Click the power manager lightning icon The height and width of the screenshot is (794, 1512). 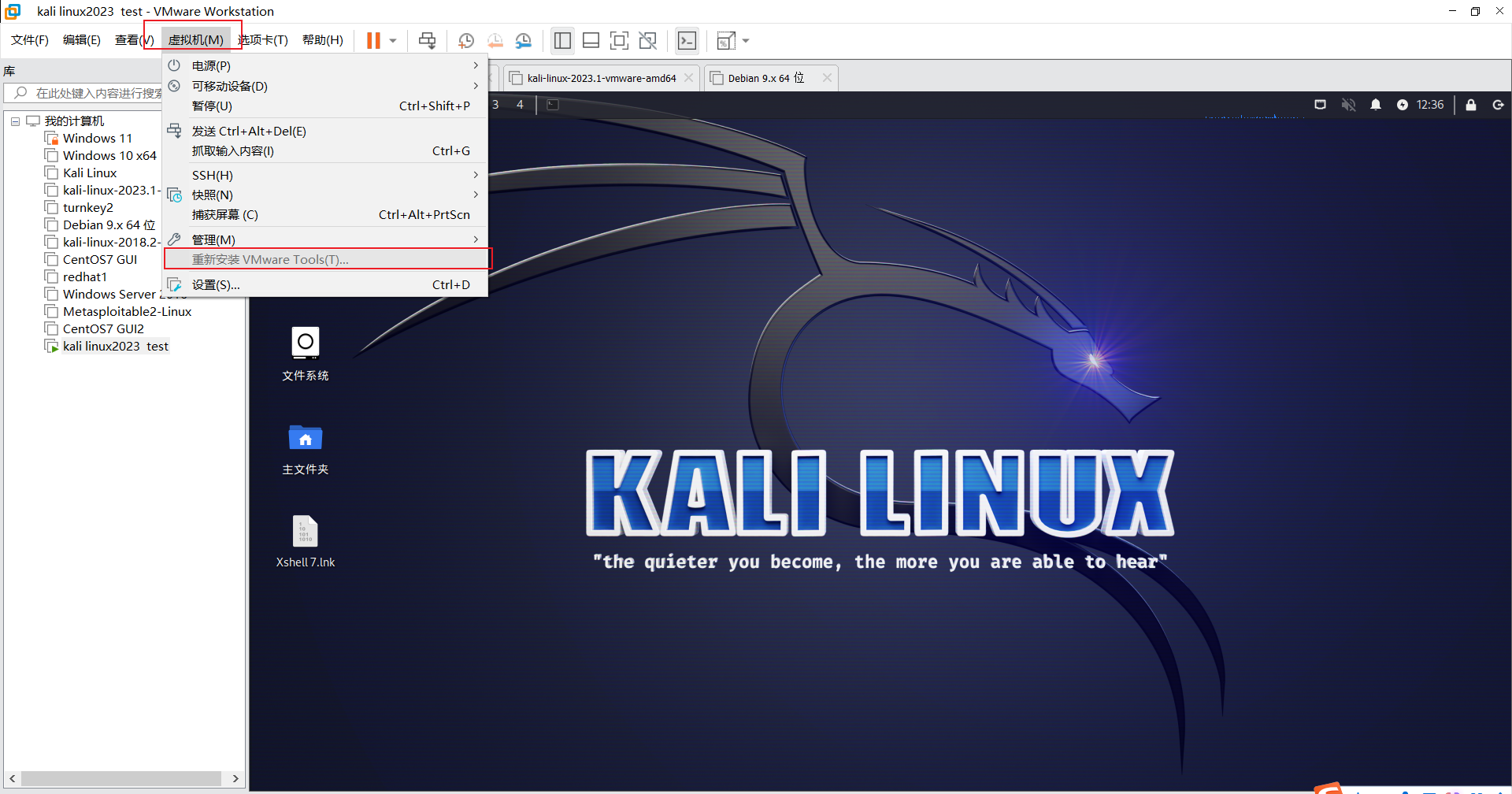tap(1403, 105)
